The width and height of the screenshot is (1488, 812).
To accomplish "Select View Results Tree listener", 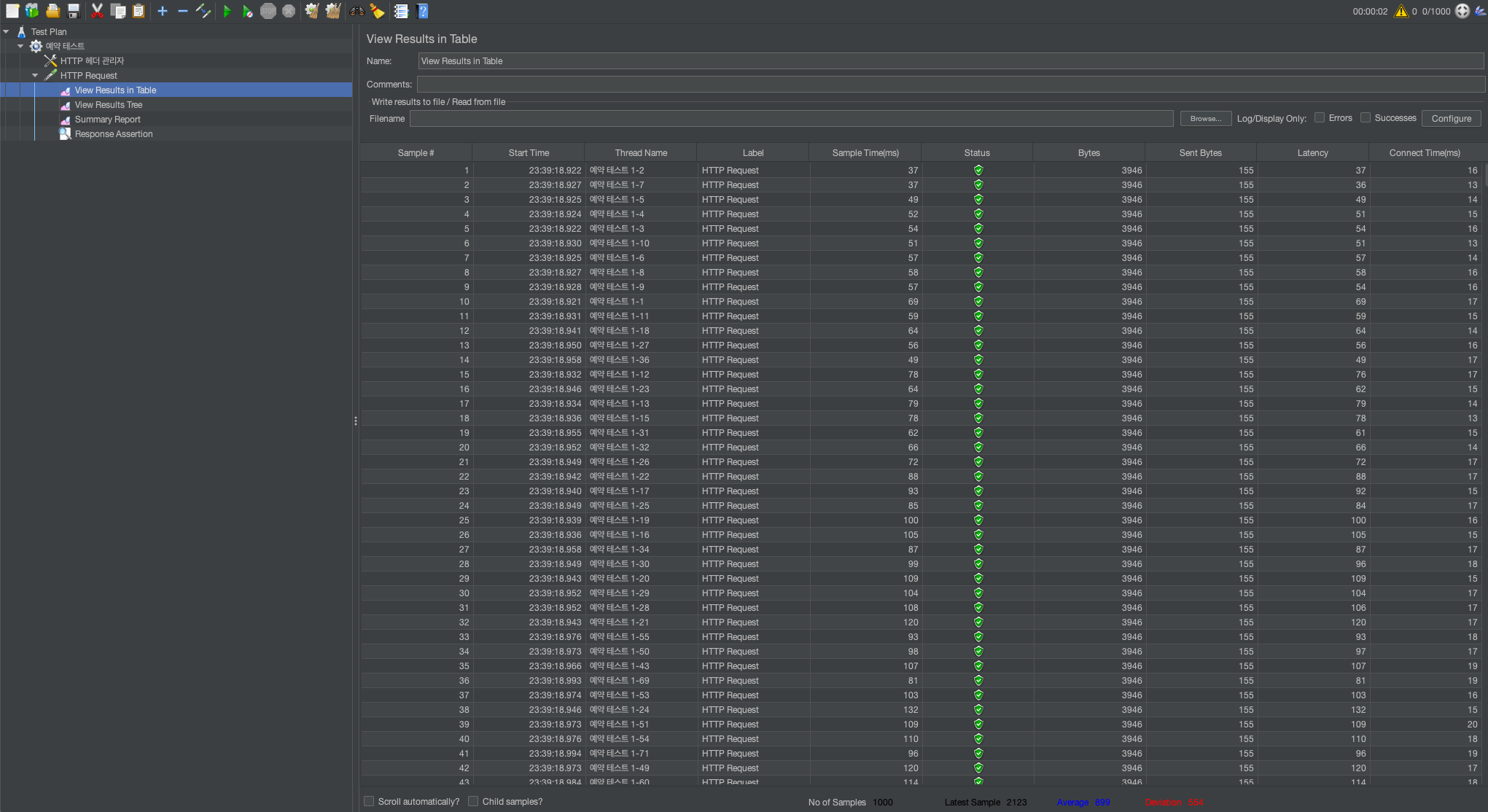I will click(x=108, y=105).
